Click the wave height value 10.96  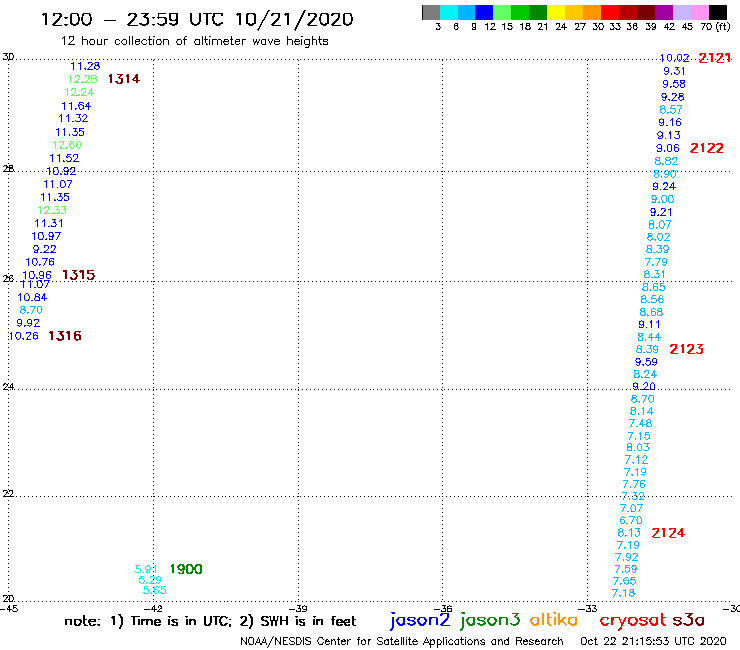37,275
